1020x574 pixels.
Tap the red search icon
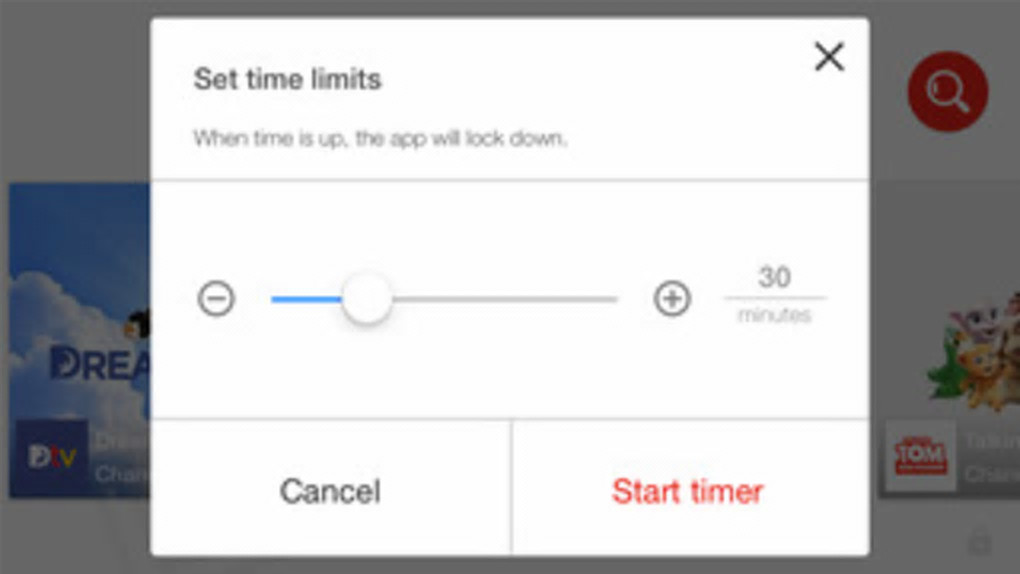(x=947, y=92)
